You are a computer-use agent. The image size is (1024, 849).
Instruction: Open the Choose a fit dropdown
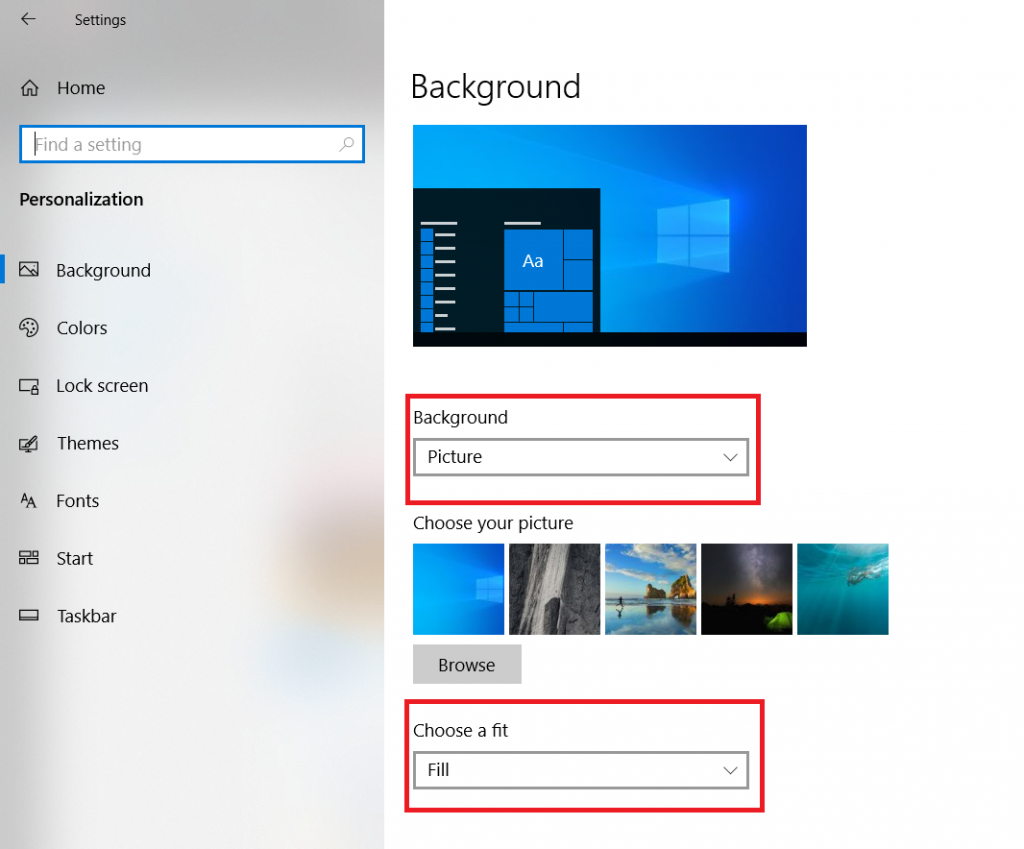click(581, 770)
